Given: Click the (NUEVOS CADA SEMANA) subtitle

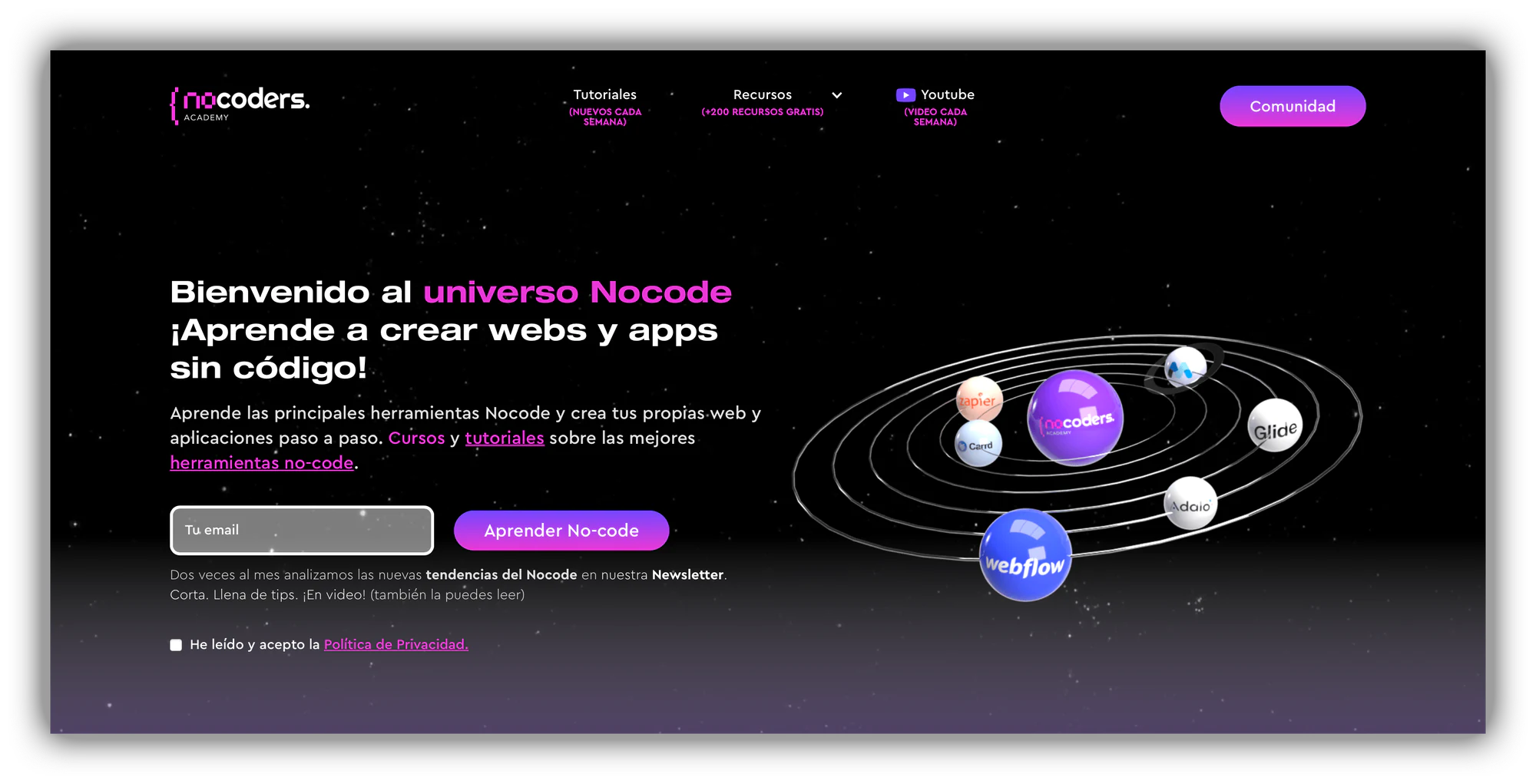Looking at the screenshot, I should click(605, 117).
